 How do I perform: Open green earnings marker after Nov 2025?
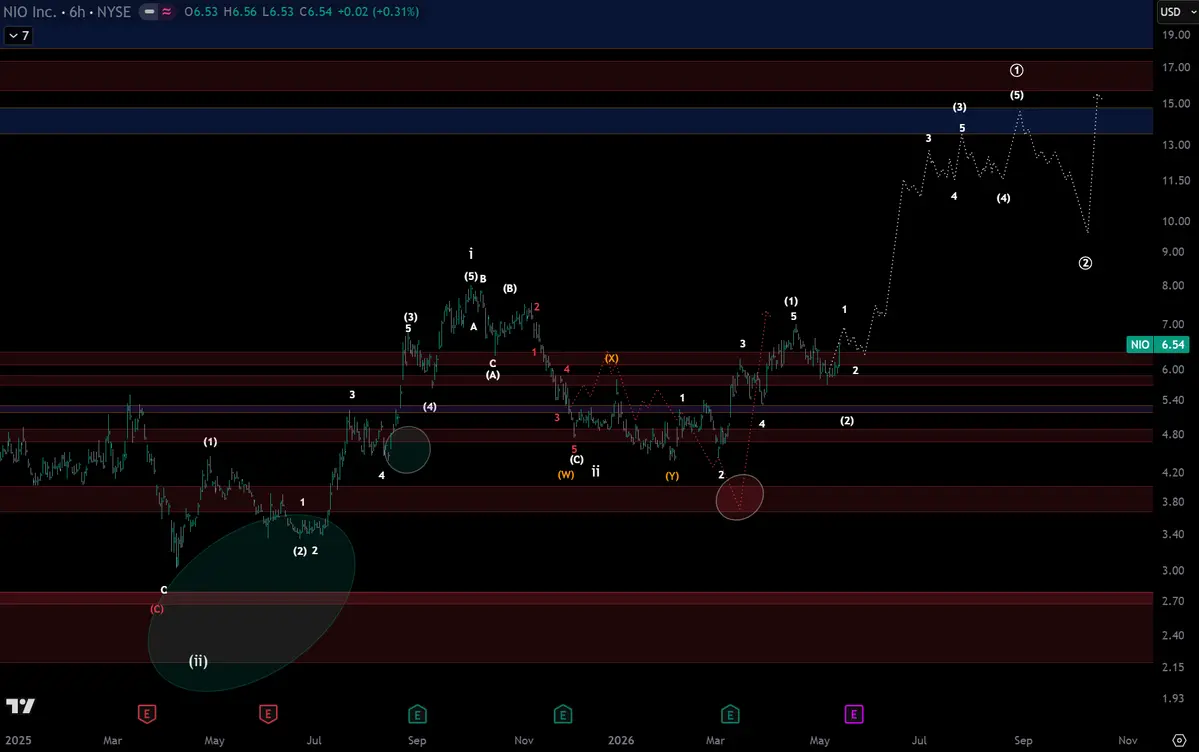coord(563,715)
